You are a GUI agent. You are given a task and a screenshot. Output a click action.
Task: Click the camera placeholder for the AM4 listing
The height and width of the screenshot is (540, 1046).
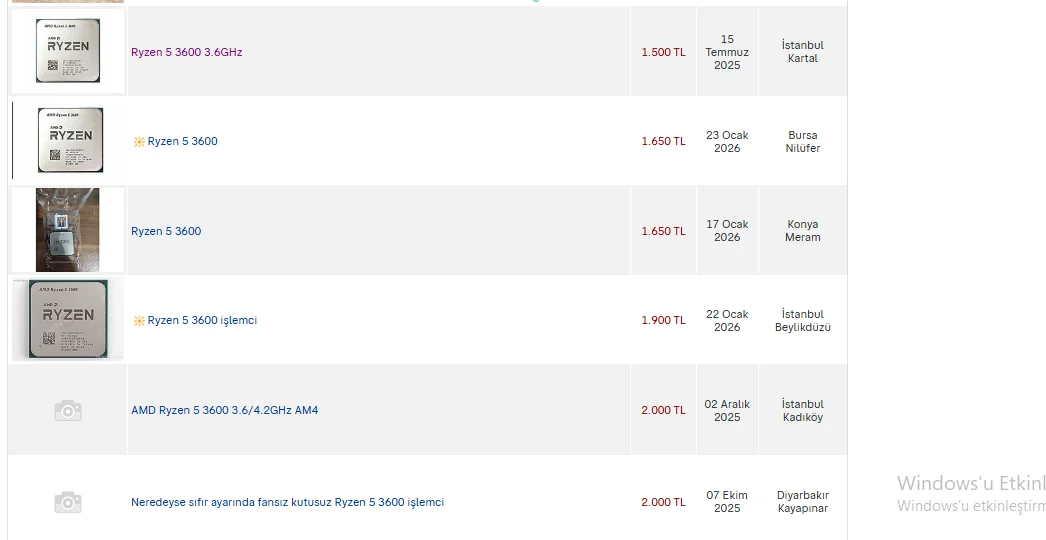tap(68, 410)
